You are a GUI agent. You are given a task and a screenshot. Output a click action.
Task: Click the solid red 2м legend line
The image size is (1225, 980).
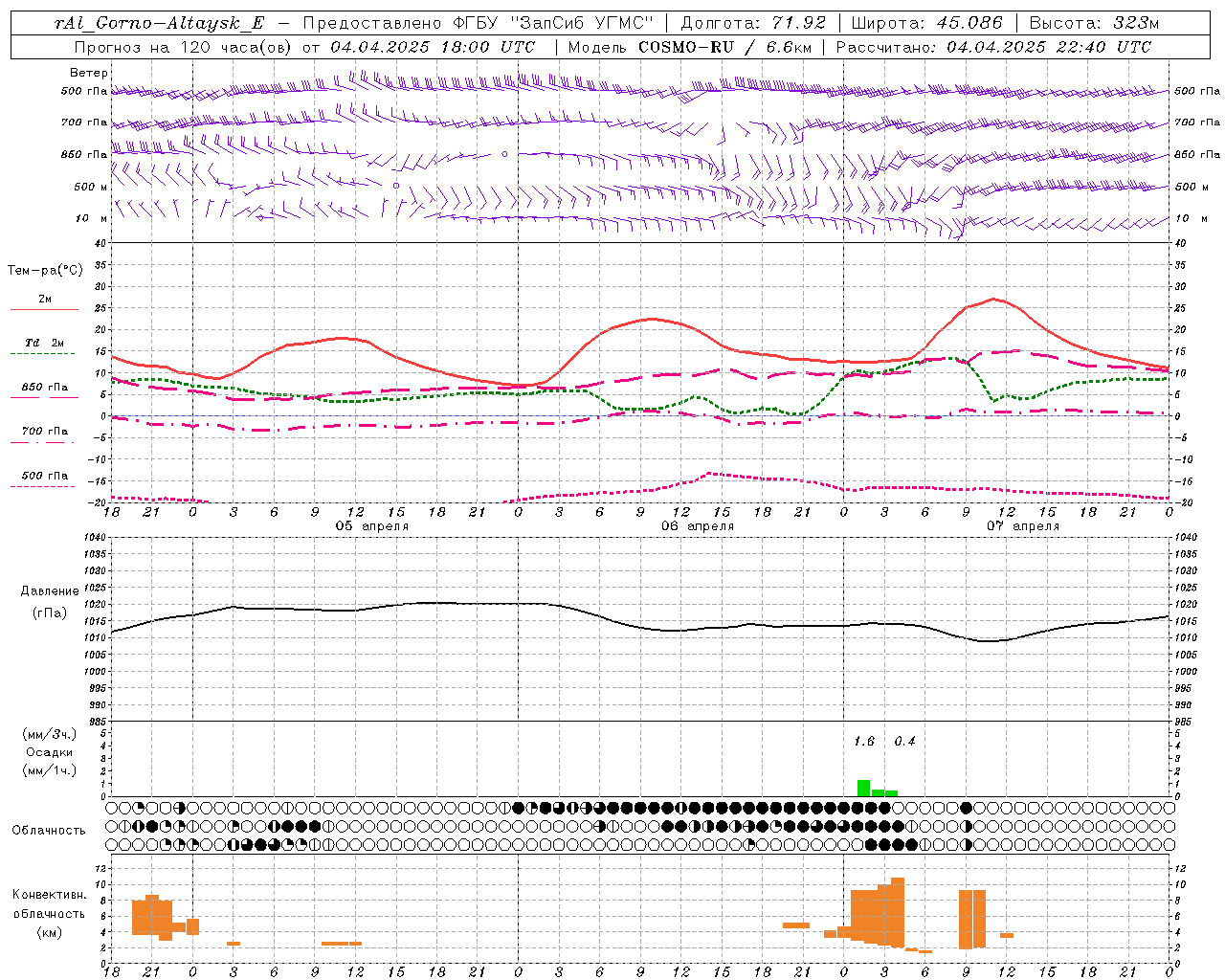coord(44,309)
